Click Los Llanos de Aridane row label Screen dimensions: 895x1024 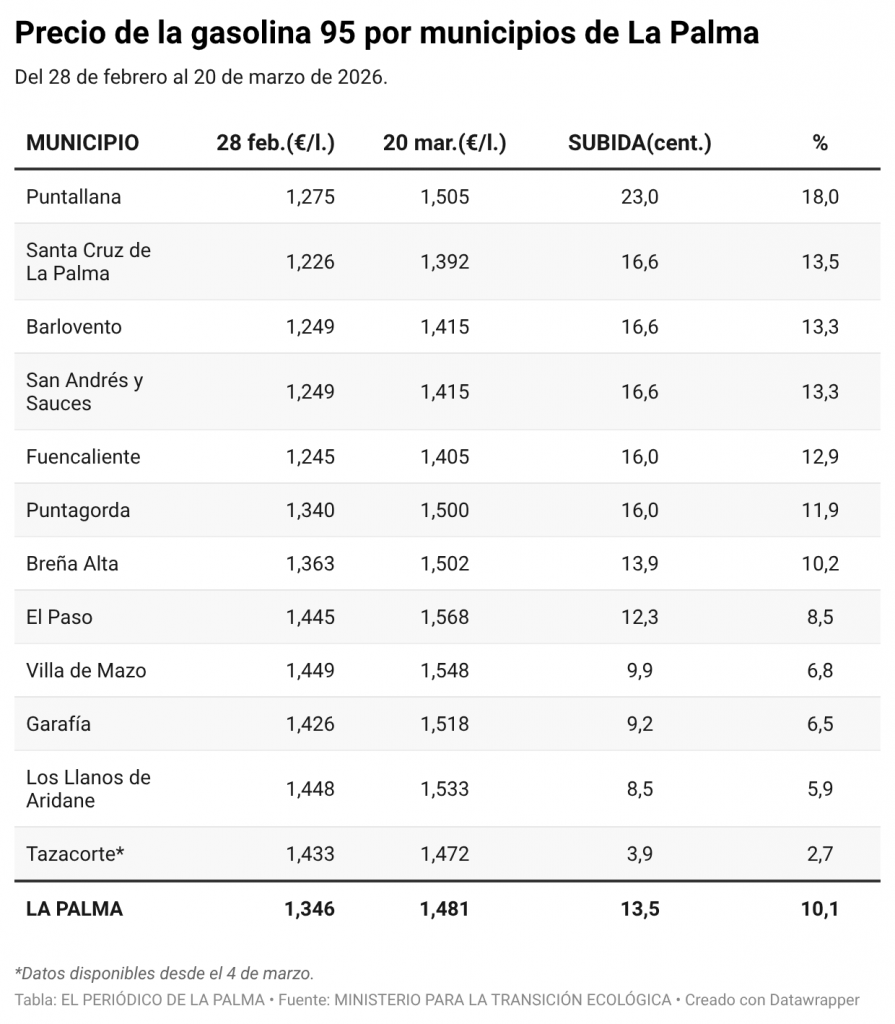88,789
